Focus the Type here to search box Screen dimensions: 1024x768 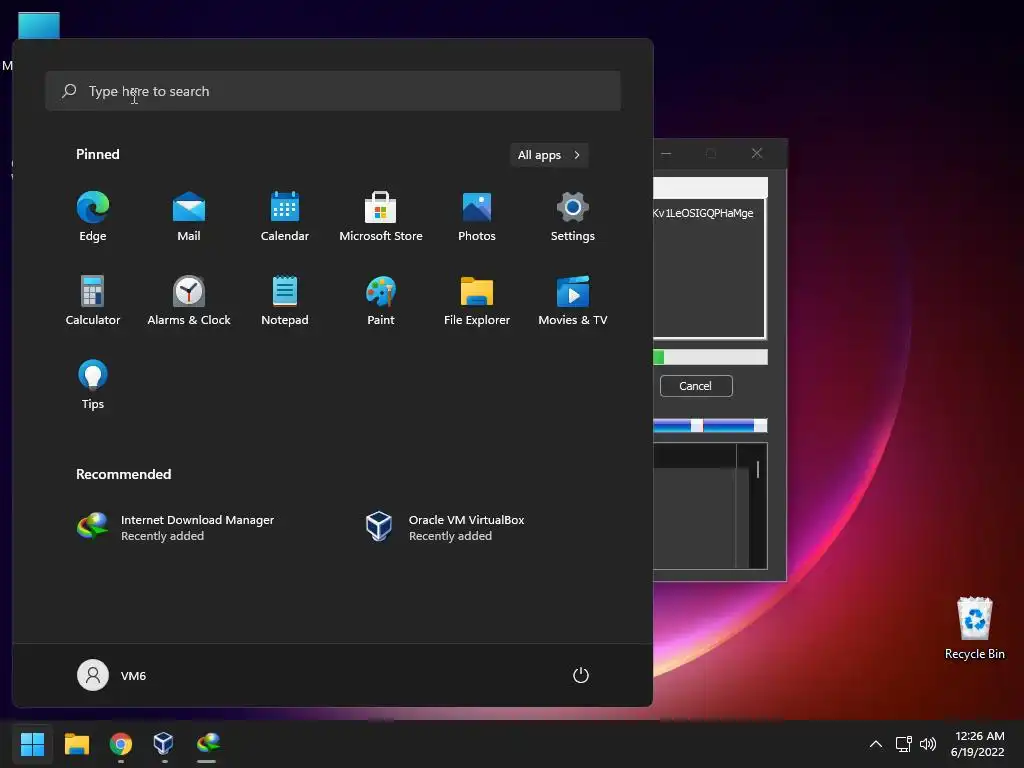tap(333, 91)
